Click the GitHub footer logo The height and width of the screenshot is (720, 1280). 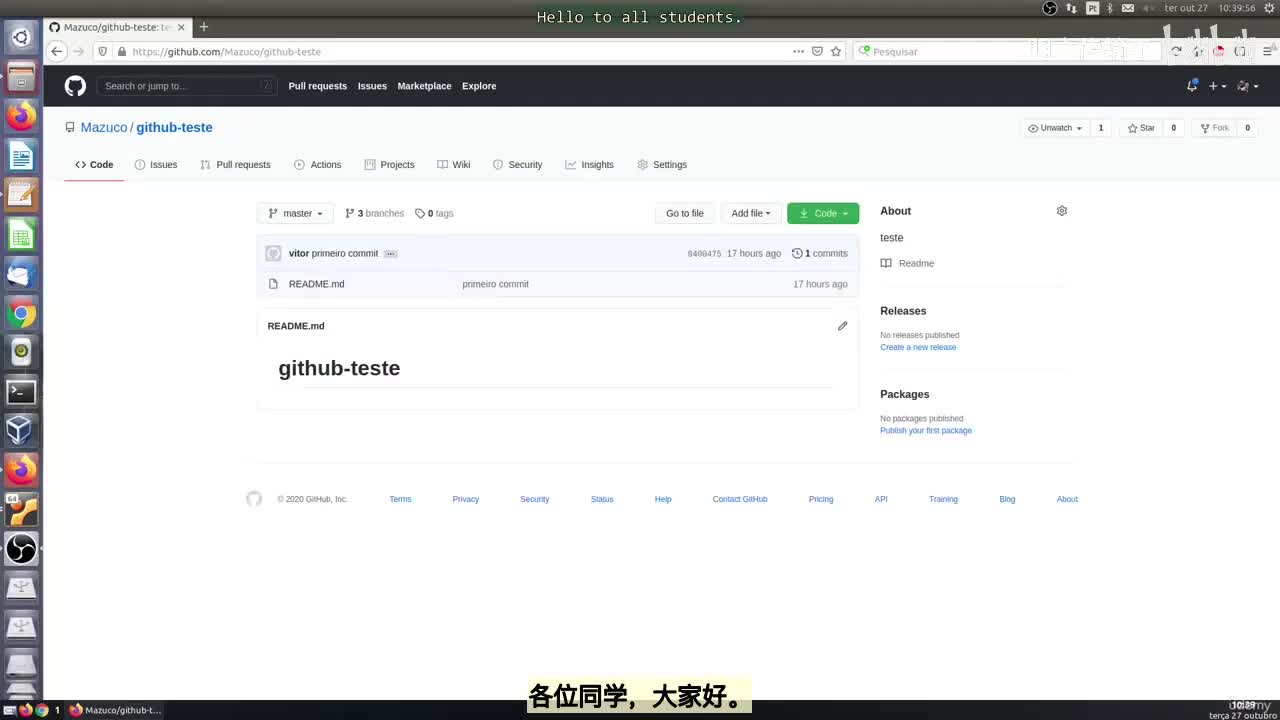click(x=254, y=499)
